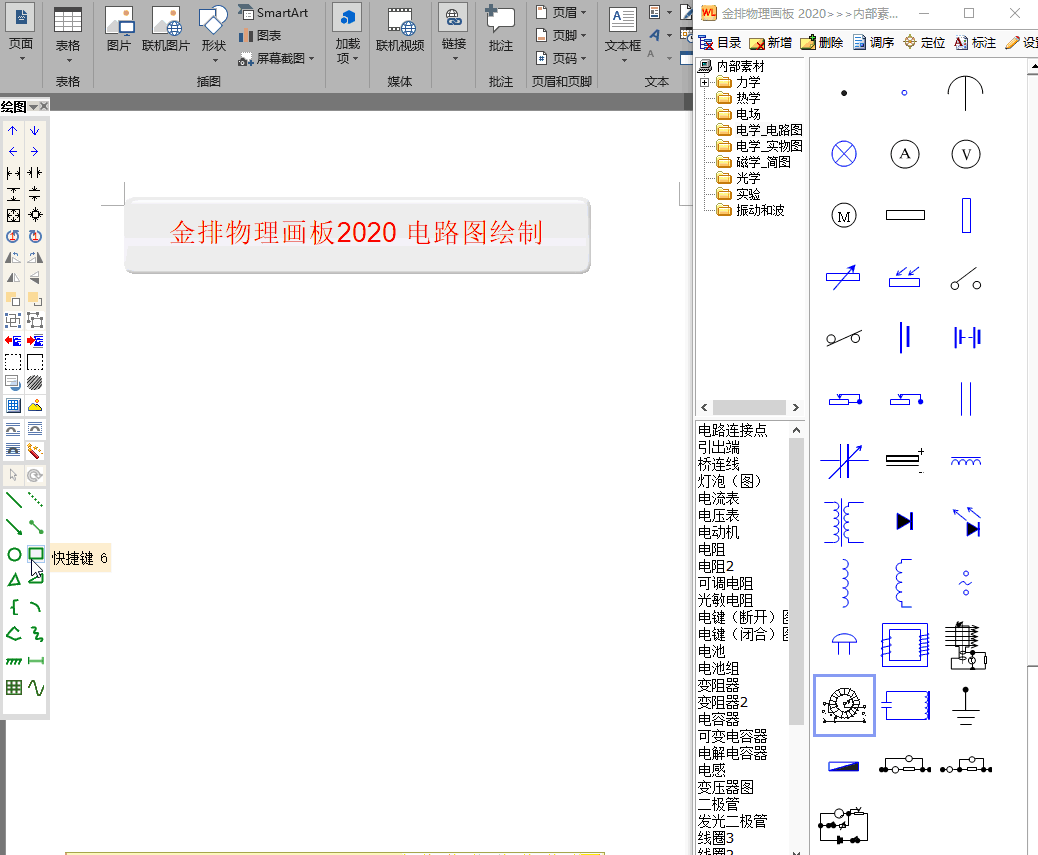Select 发光二极管 in the component list
The image size is (1038, 855).
[x=732, y=821]
